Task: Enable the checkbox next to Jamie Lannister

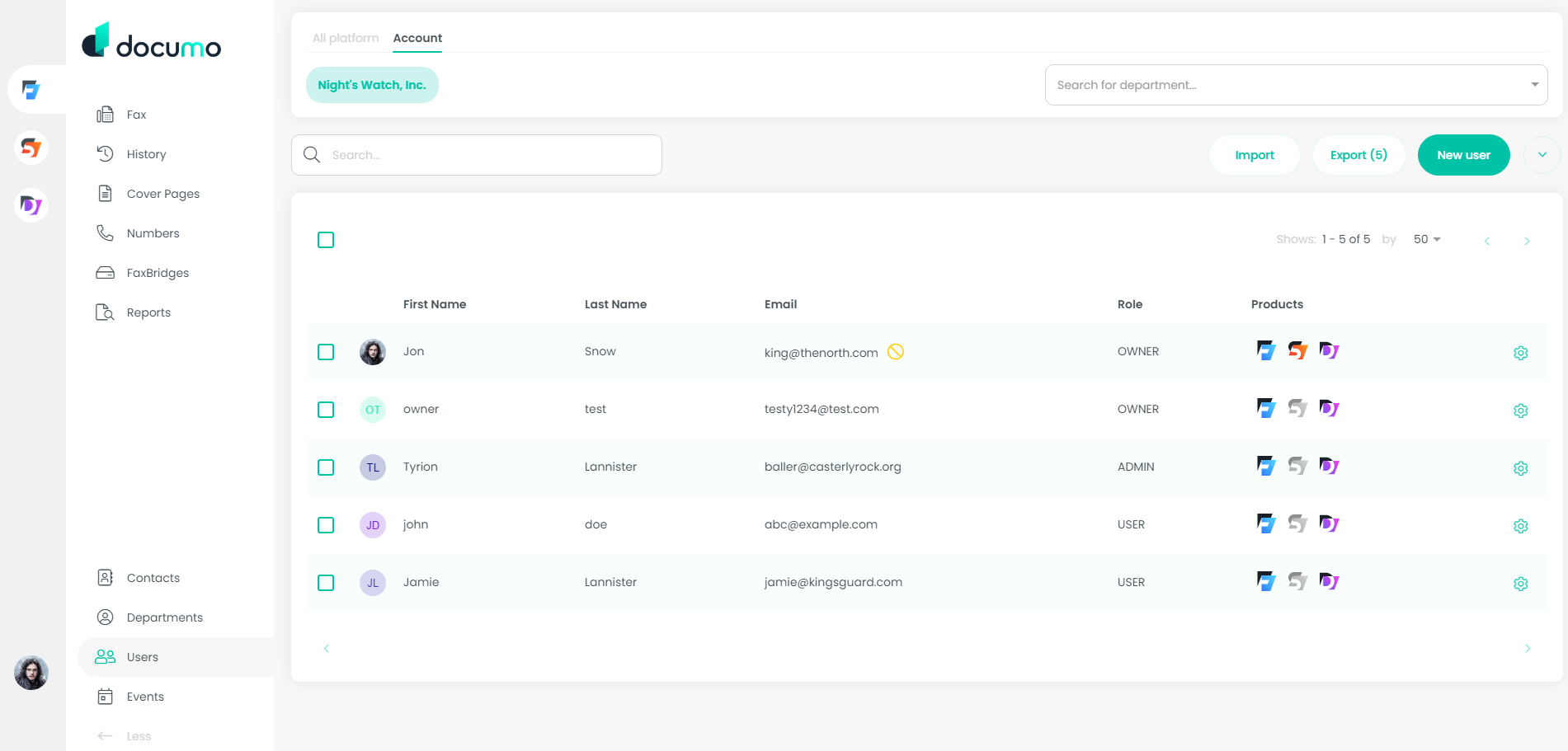Action: tap(326, 583)
